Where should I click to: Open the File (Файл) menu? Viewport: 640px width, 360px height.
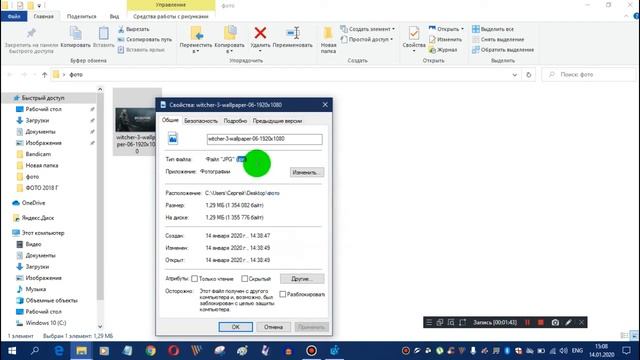(14, 16)
